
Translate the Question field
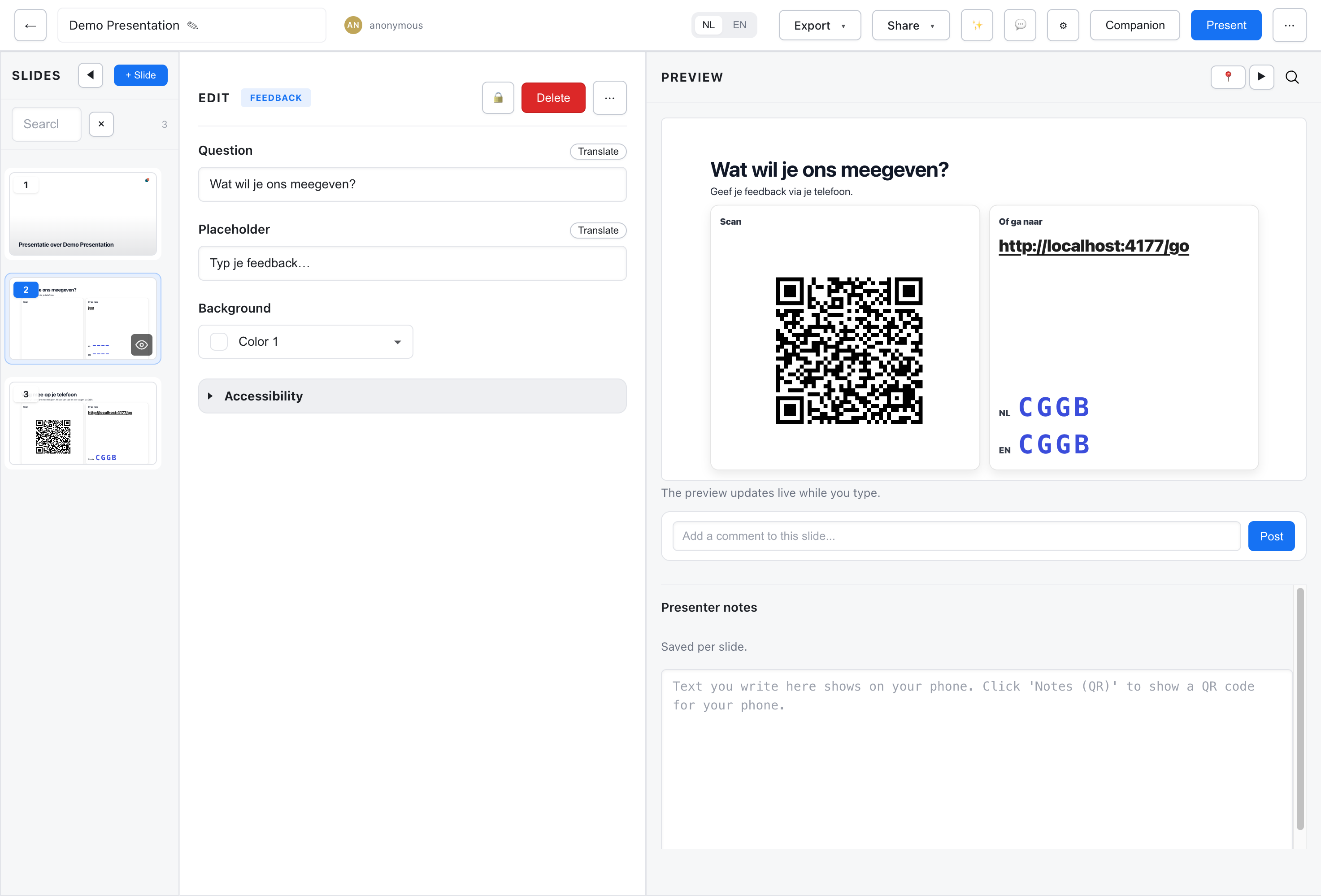598,151
